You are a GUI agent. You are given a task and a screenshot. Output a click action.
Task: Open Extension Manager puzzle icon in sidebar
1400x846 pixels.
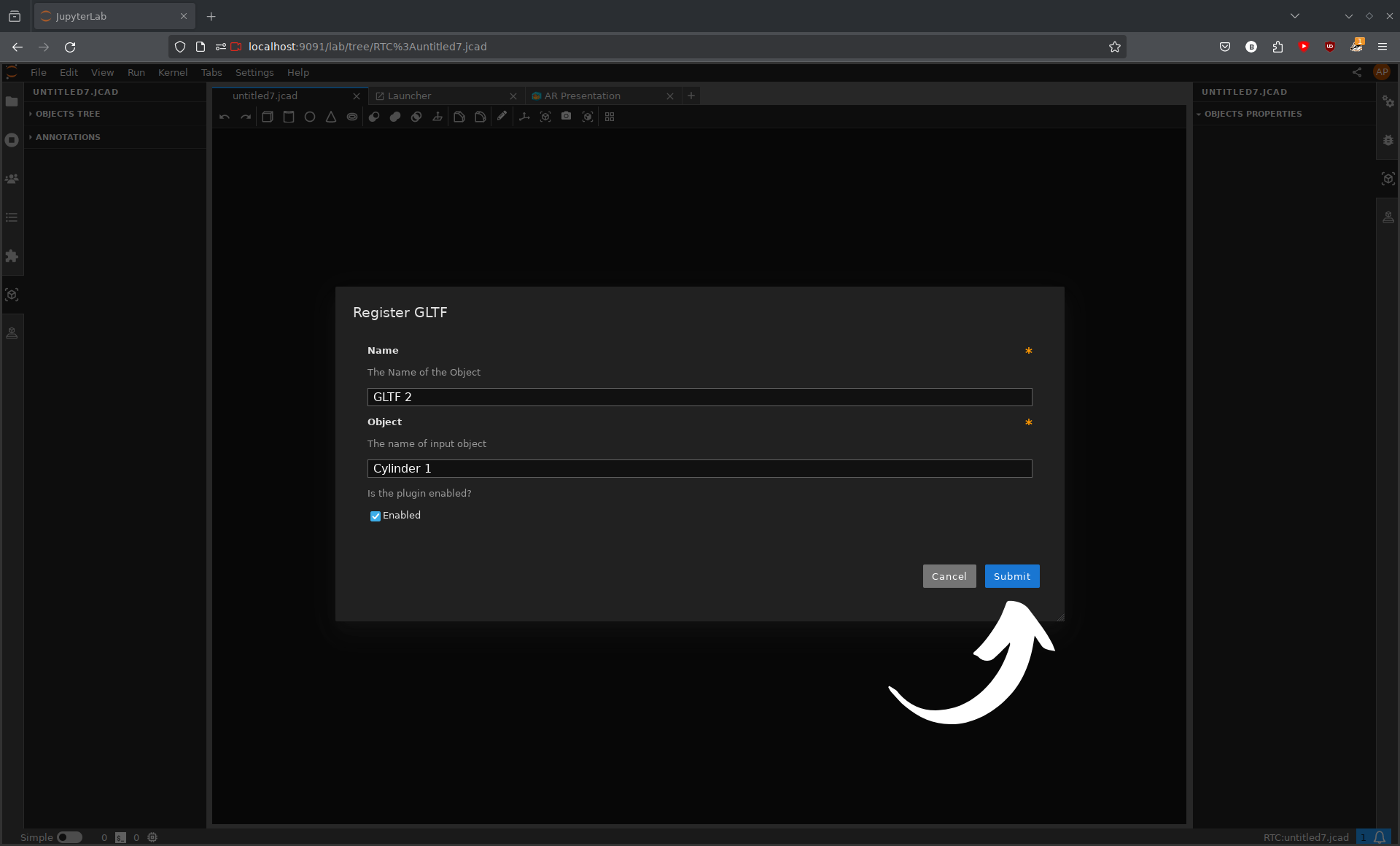[12, 256]
